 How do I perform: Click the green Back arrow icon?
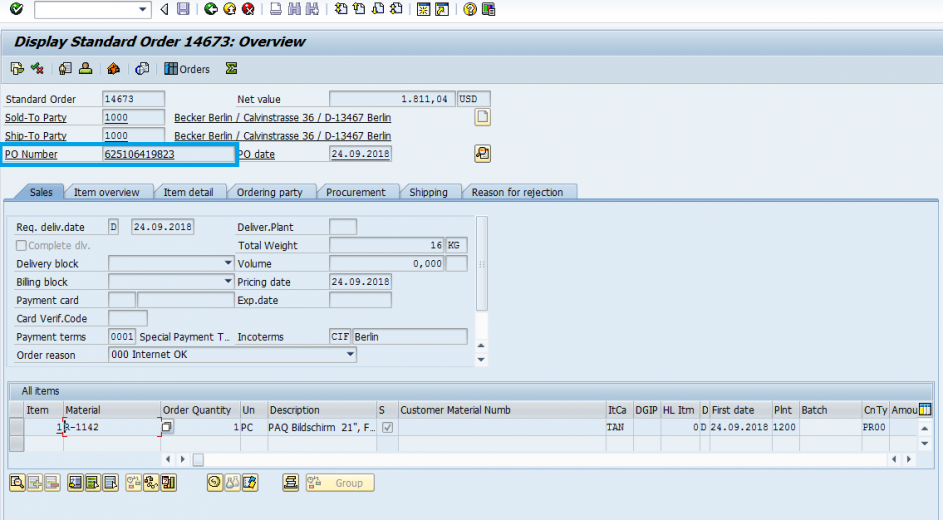click(210, 9)
